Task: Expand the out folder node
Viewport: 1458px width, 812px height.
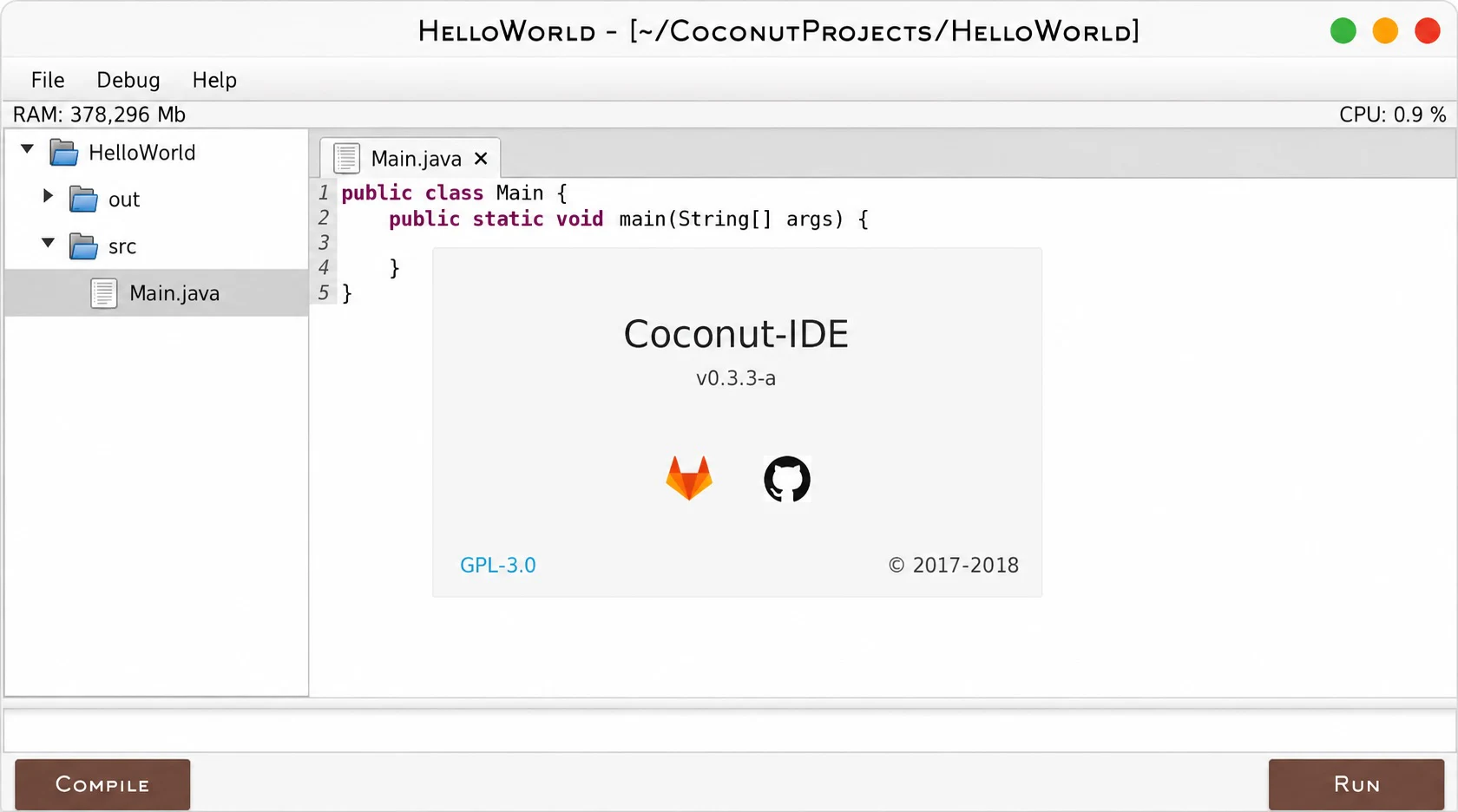Action: point(49,196)
